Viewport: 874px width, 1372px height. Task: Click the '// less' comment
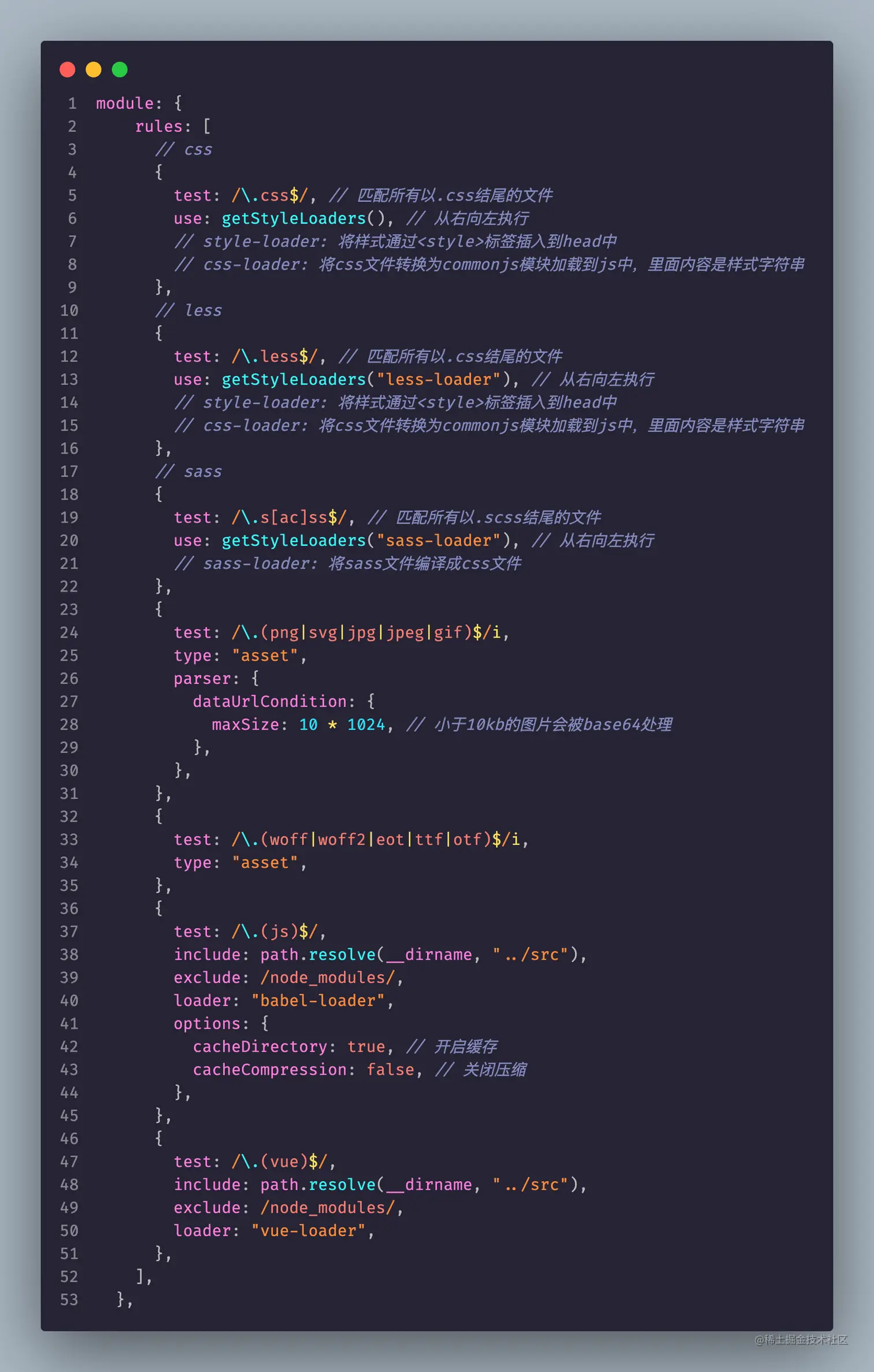(188, 310)
